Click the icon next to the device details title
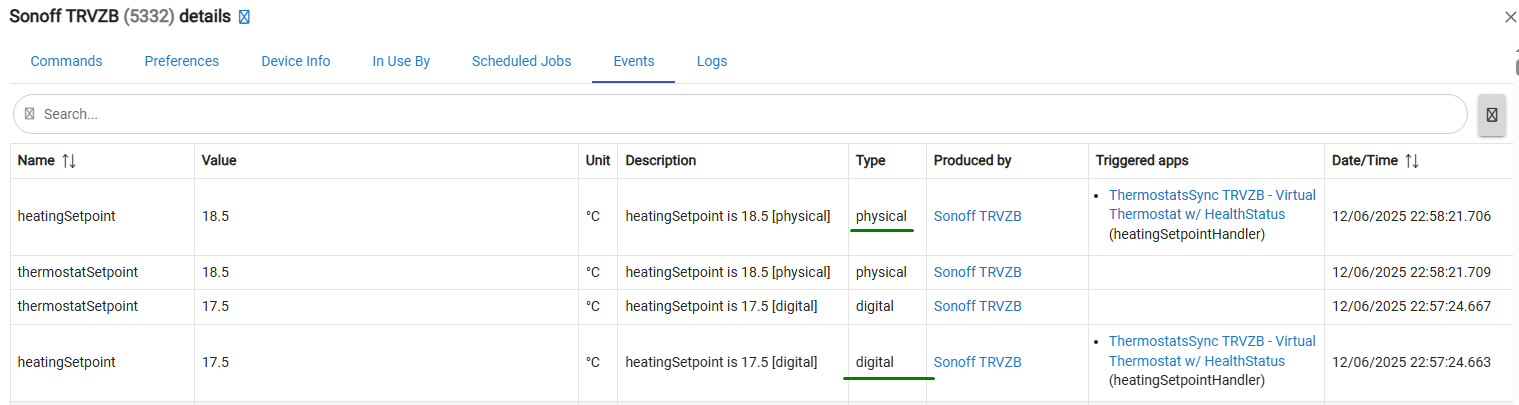 245,17
